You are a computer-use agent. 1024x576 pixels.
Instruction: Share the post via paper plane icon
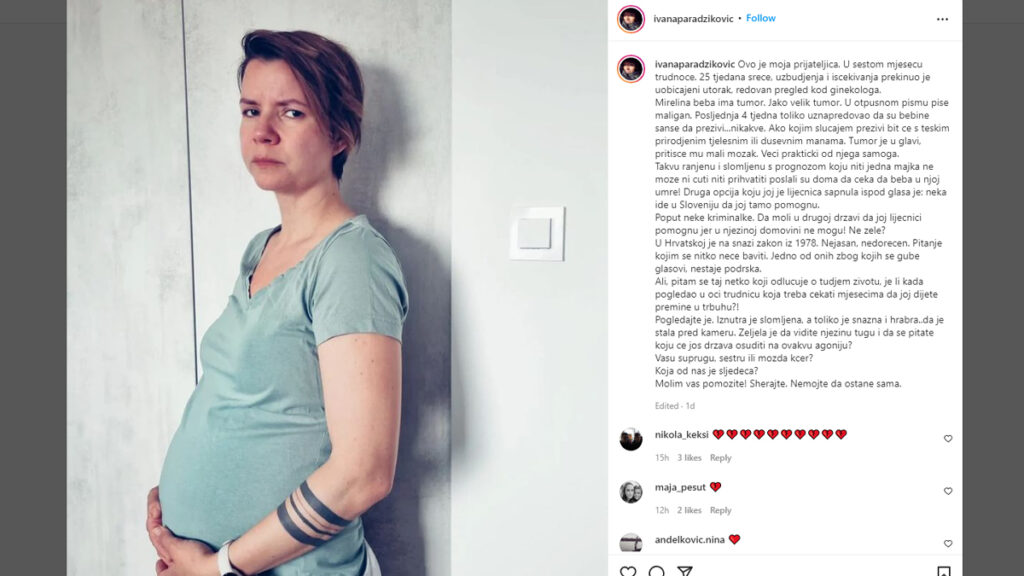[684, 571]
